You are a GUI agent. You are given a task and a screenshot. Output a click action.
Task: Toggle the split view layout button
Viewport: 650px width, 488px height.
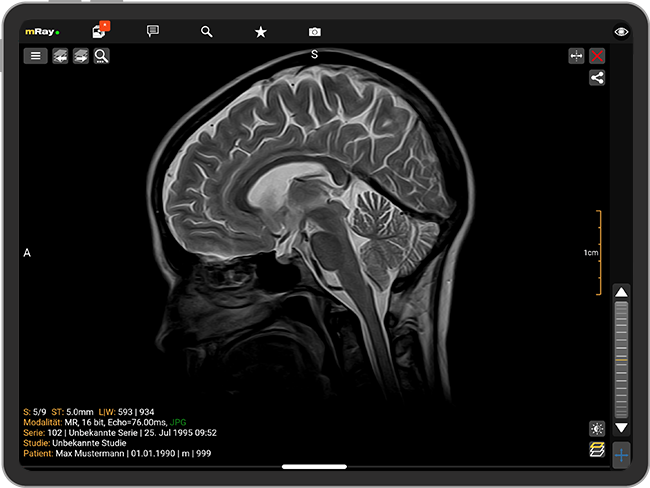click(576, 56)
